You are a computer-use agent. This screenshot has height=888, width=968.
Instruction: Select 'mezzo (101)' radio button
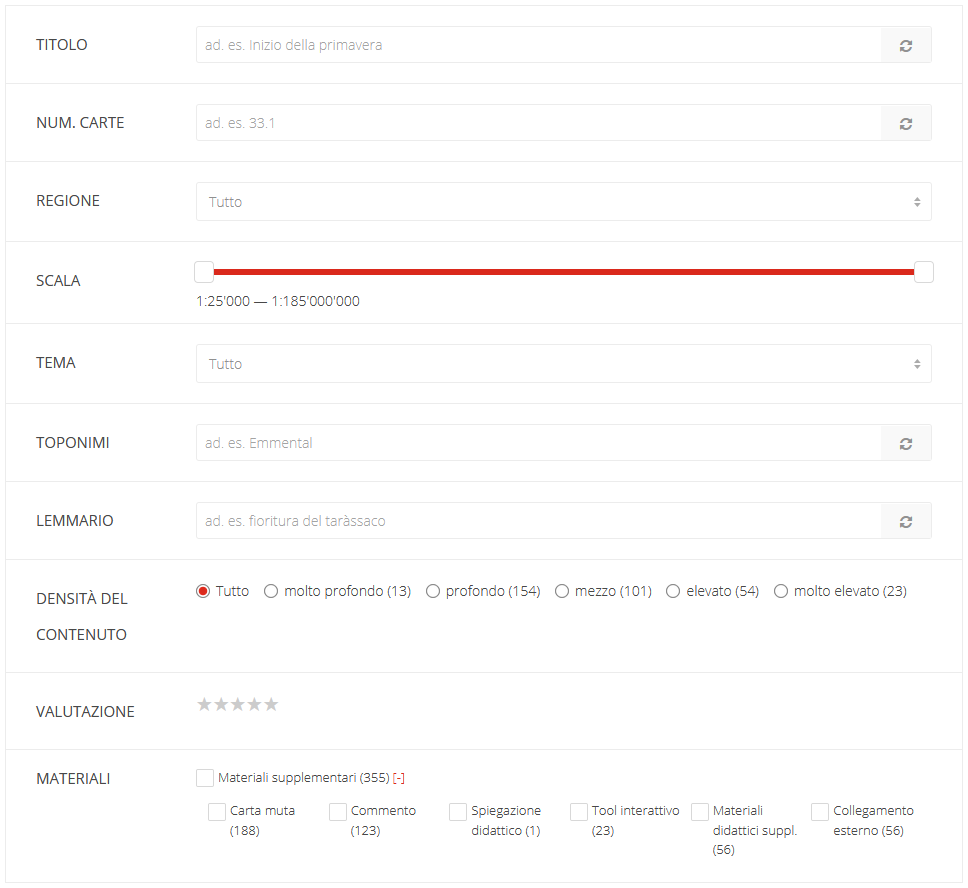click(x=562, y=591)
